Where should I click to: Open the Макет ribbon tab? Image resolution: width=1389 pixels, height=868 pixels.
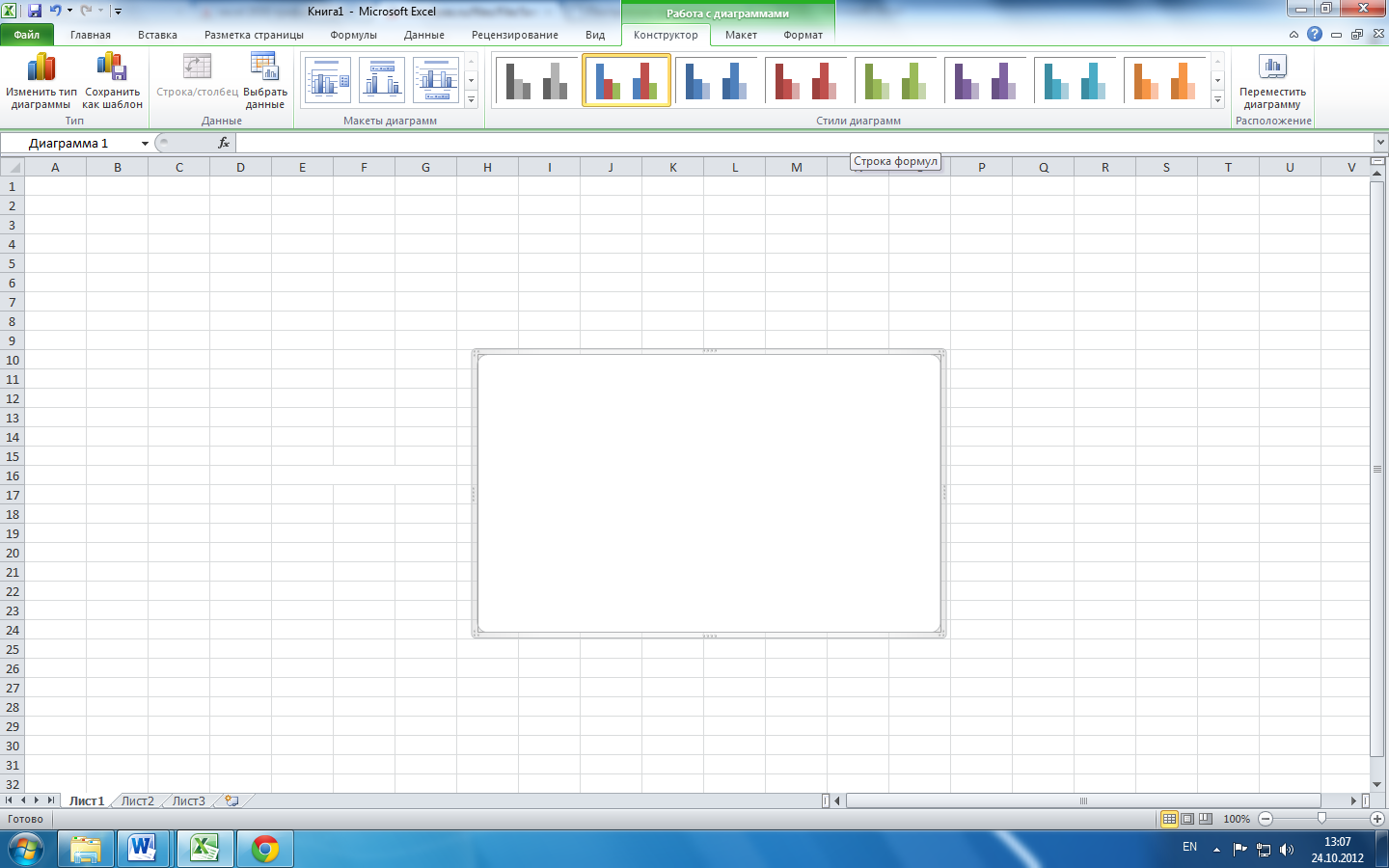click(741, 35)
